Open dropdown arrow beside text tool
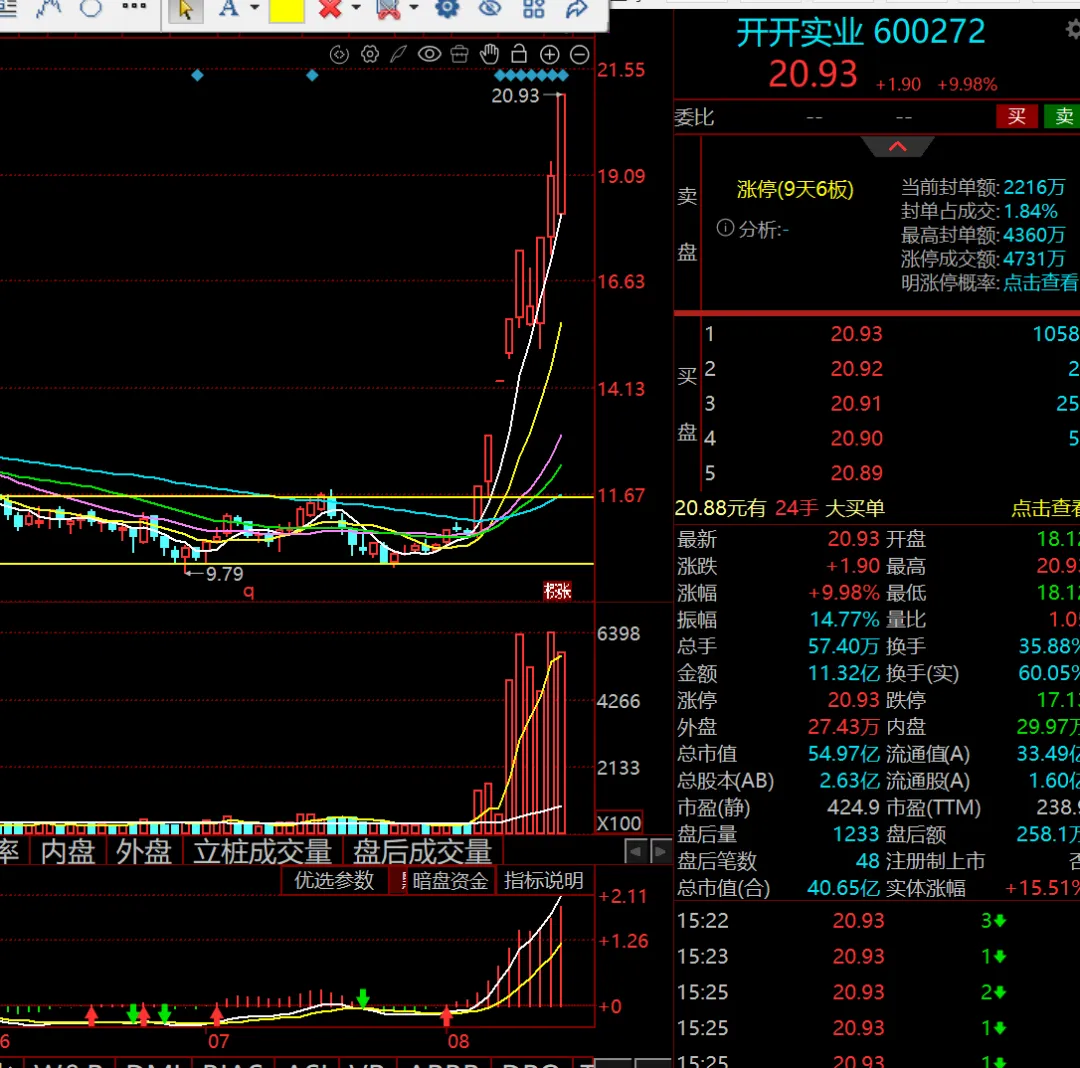 tap(255, 8)
